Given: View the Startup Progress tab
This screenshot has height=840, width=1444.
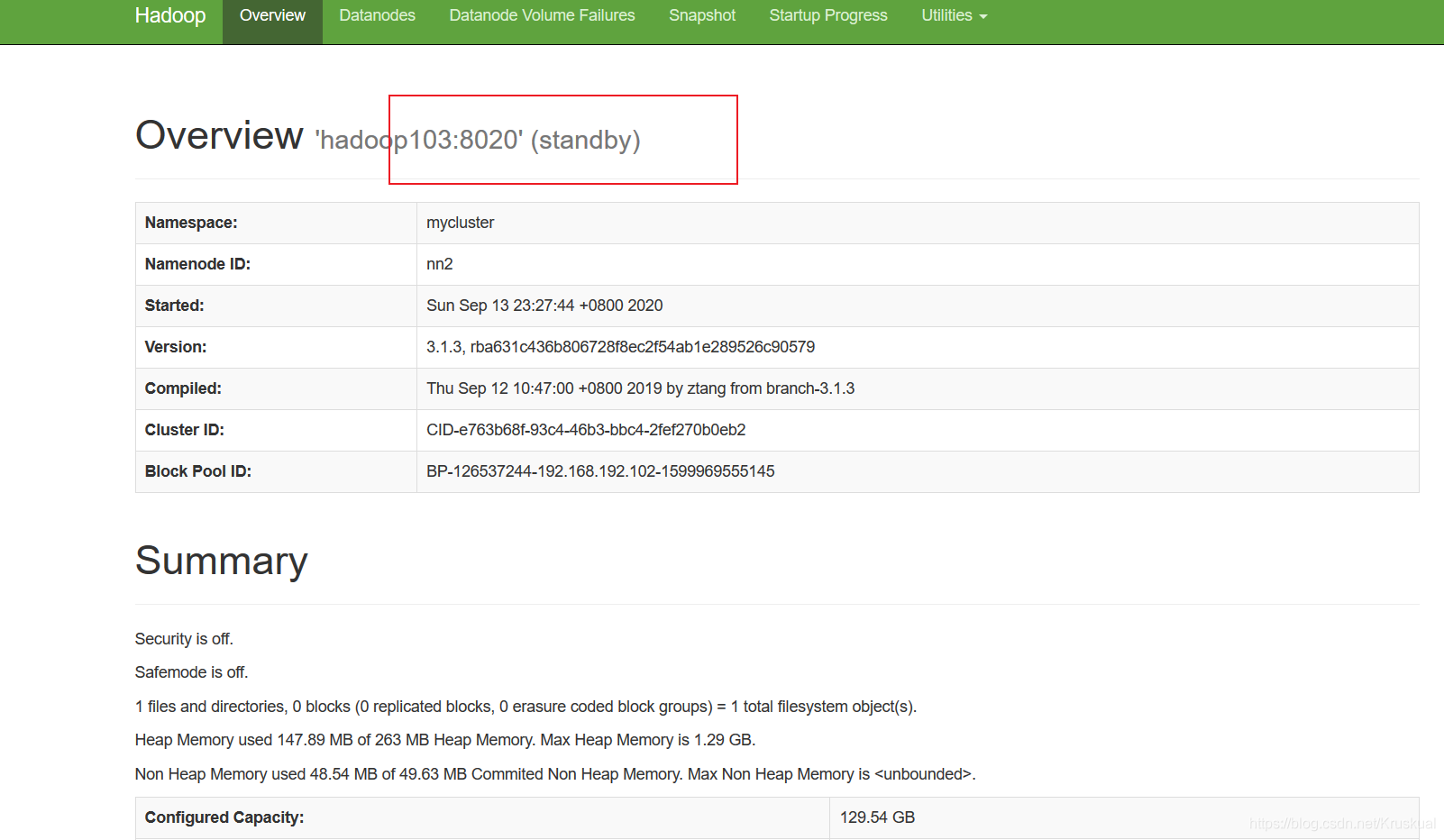Looking at the screenshot, I should tap(828, 15).
